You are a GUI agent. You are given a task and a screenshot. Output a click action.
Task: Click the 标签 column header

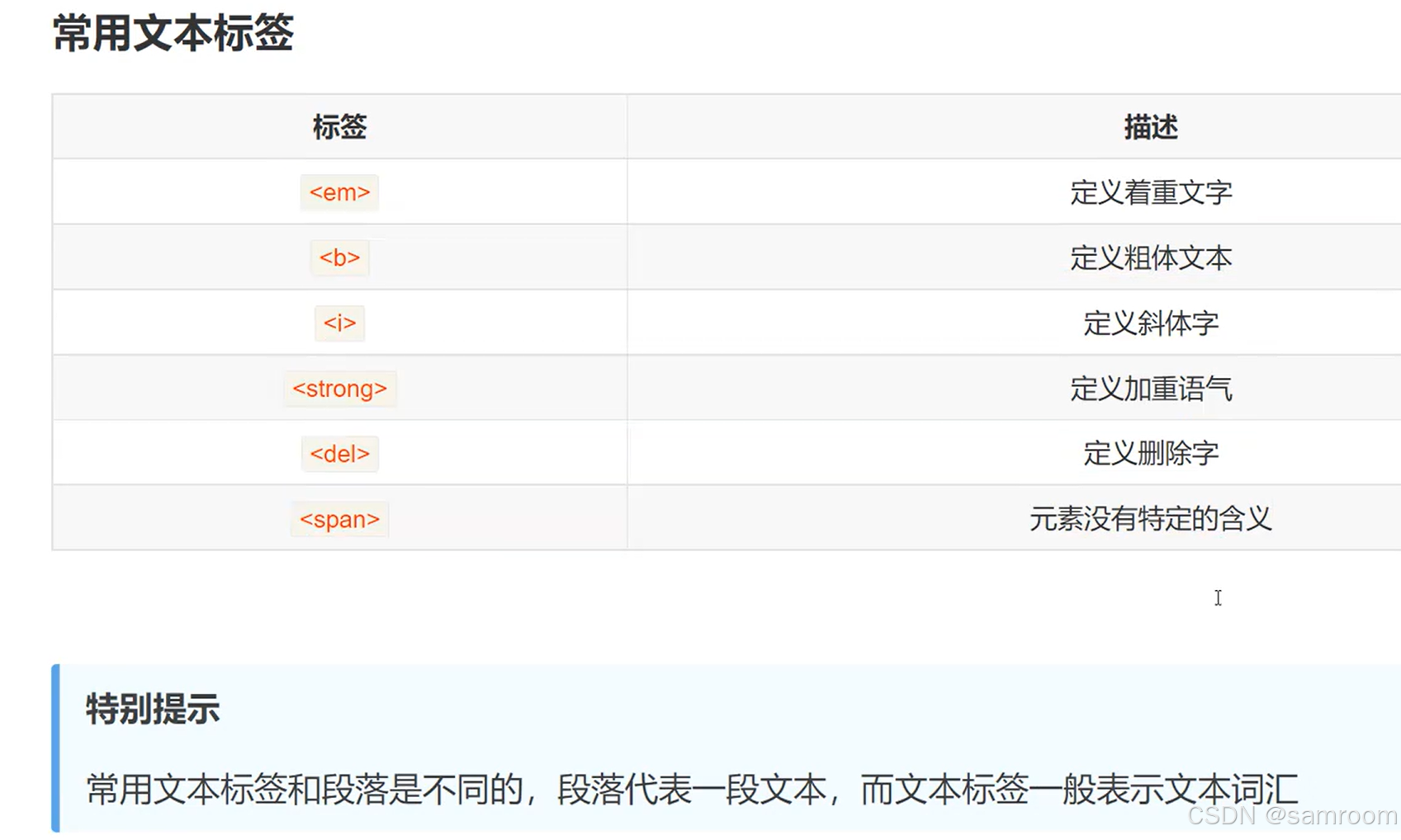coord(339,127)
